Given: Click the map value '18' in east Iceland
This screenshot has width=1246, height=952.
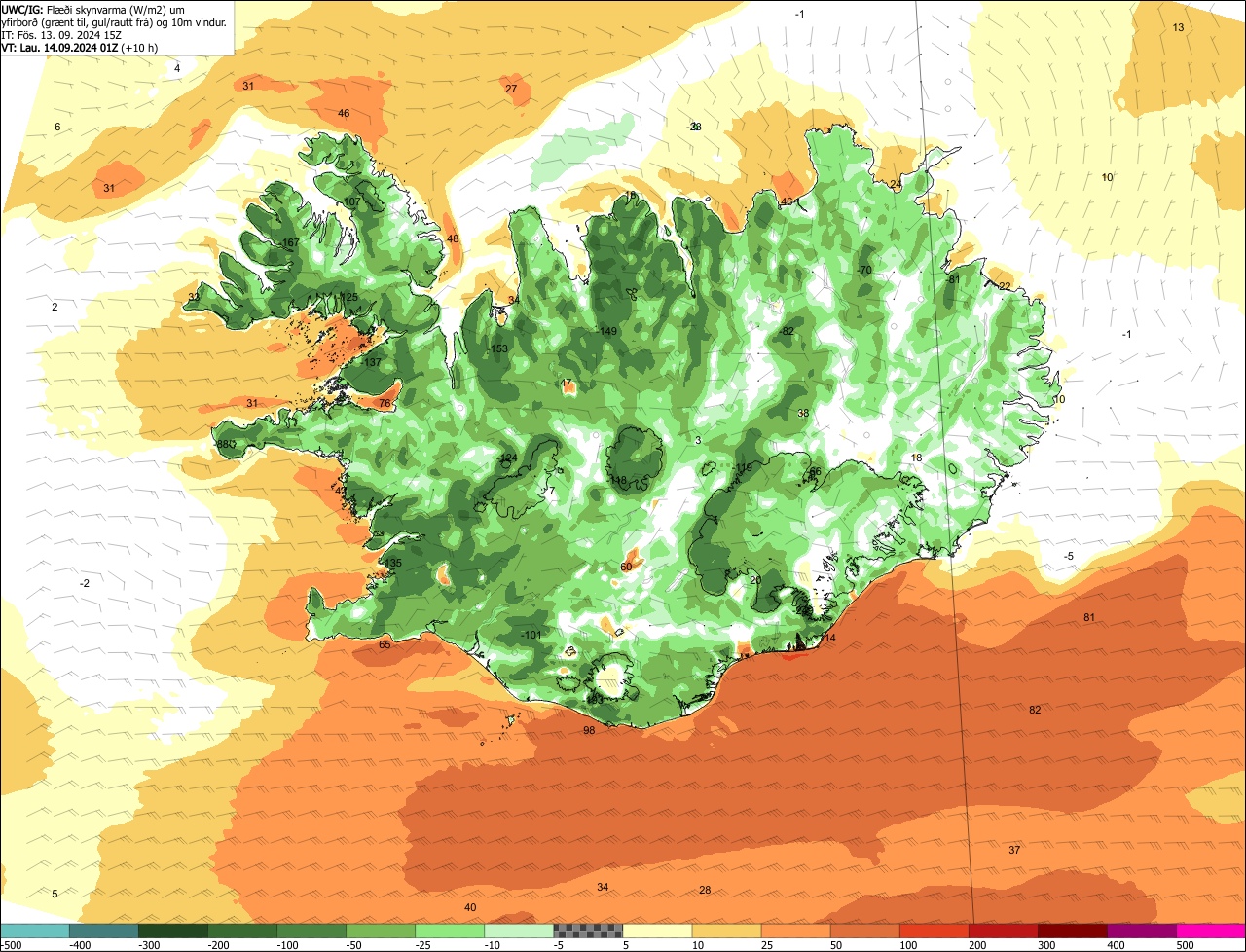Looking at the screenshot, I should 916,458.
